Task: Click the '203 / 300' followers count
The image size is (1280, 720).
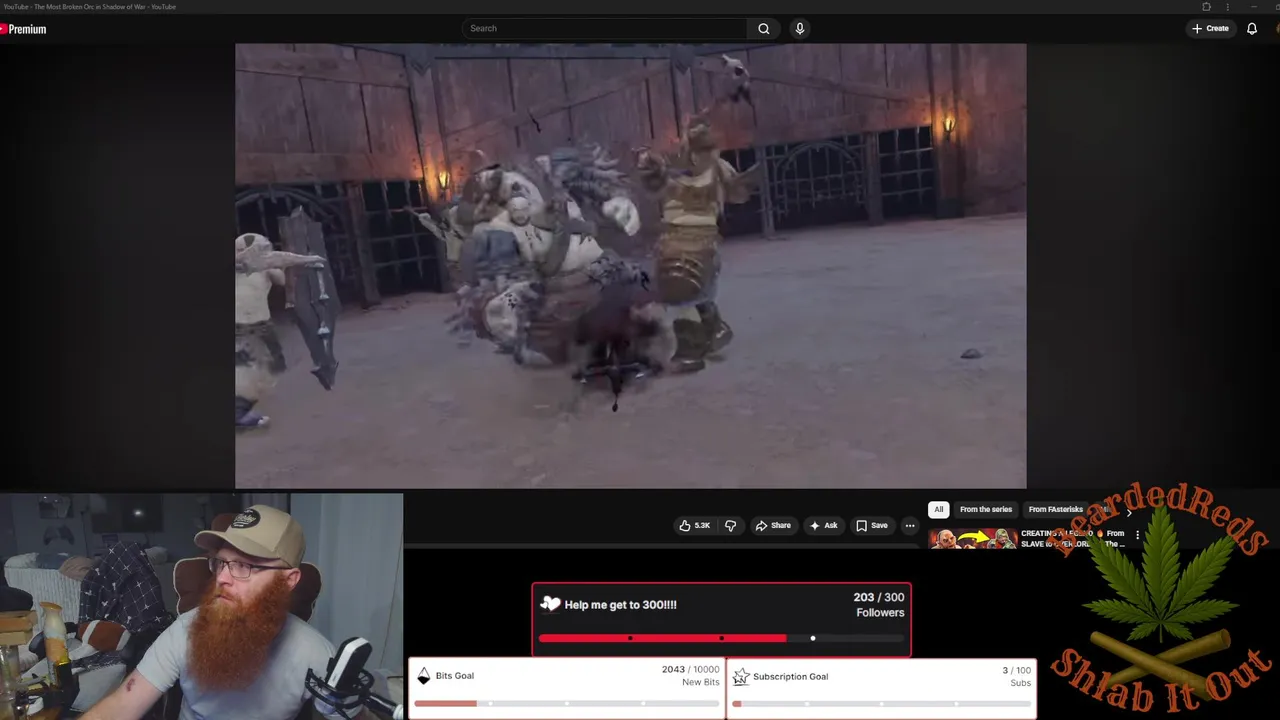Action: tap(878, 597)
